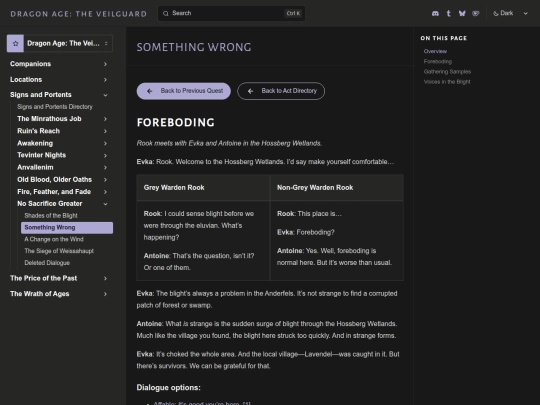Click the Search input field

click(x=231, y=13)
